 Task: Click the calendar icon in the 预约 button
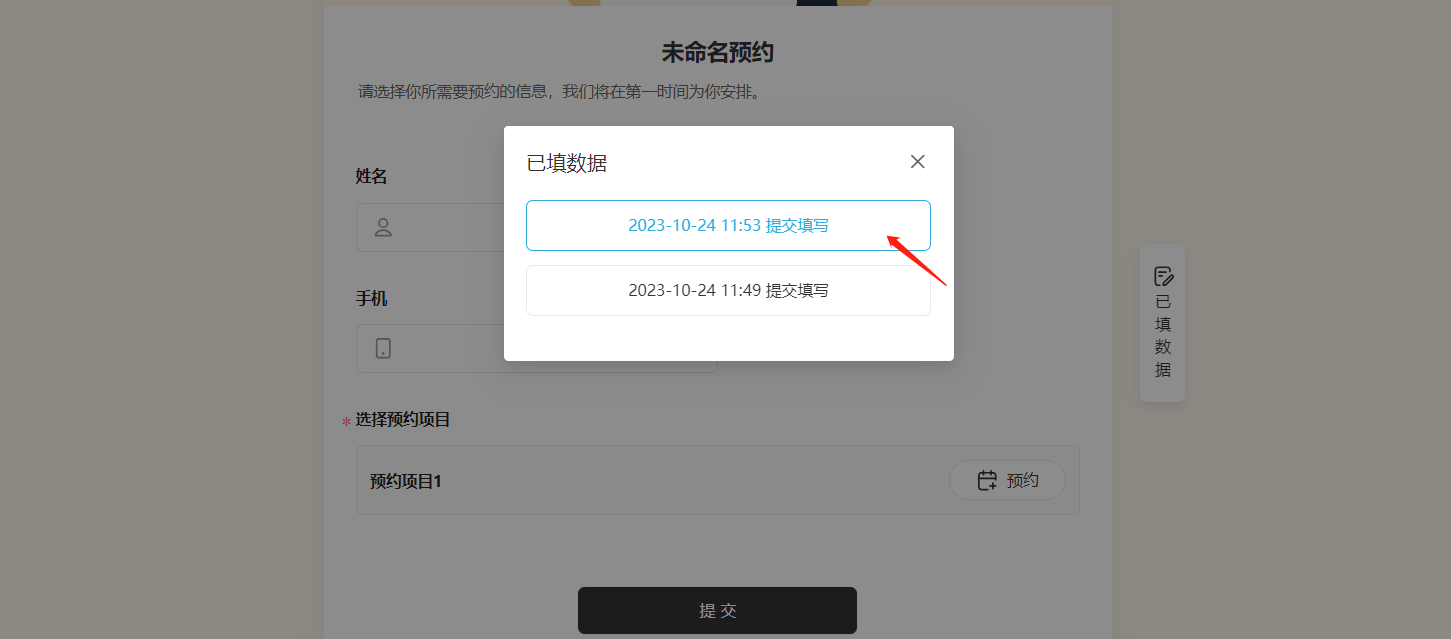point(987,480)
